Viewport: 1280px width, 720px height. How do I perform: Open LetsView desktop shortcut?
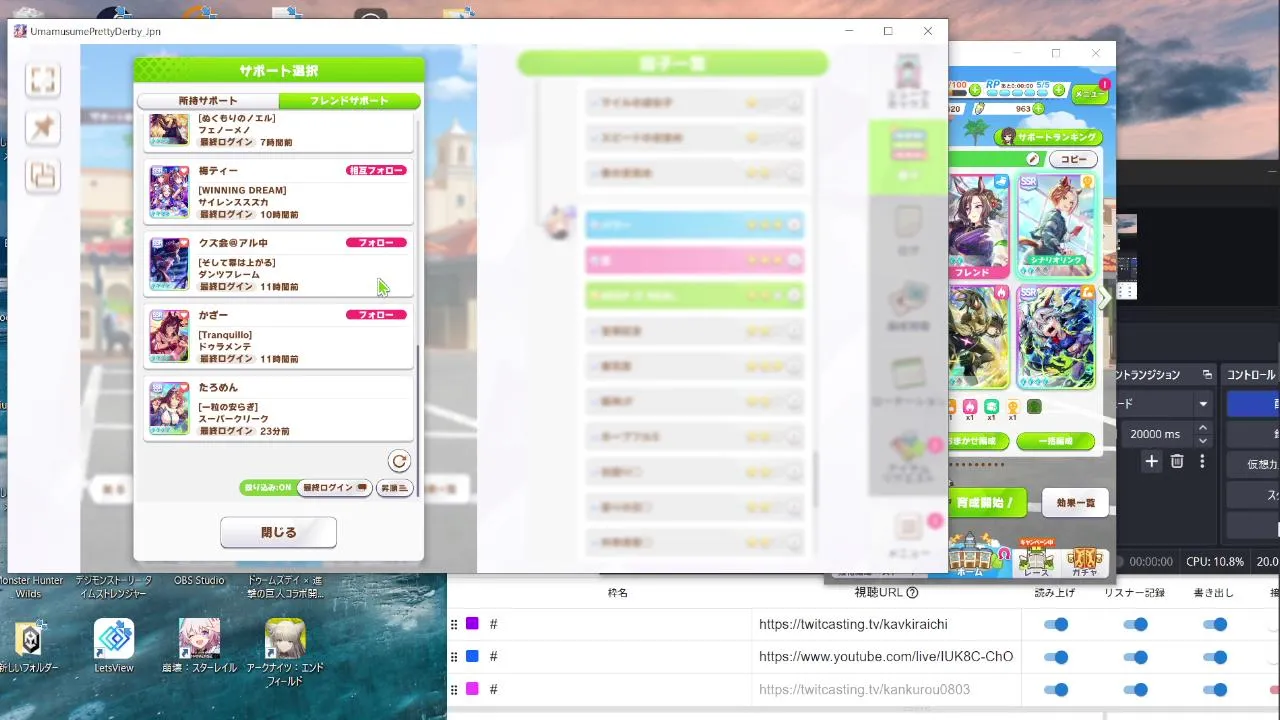click(114, 645)
